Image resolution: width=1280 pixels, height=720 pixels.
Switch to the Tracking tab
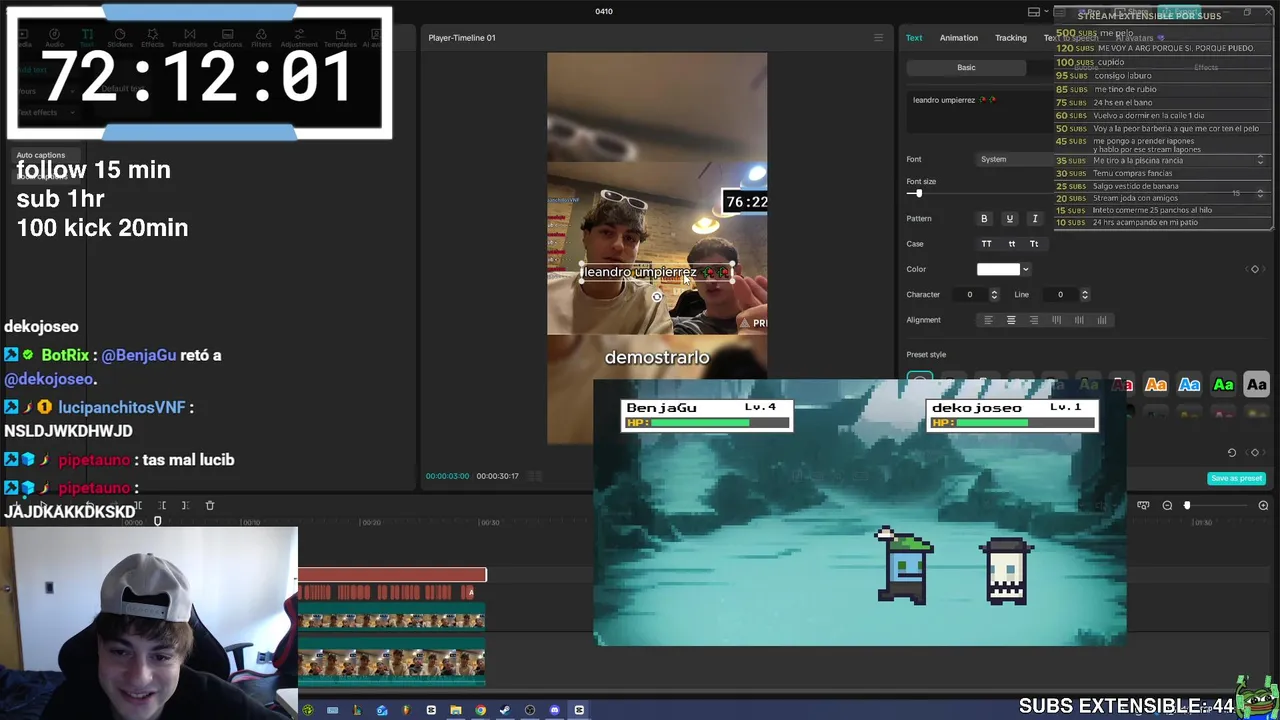pyautogui.click(x=1011, y=38)
